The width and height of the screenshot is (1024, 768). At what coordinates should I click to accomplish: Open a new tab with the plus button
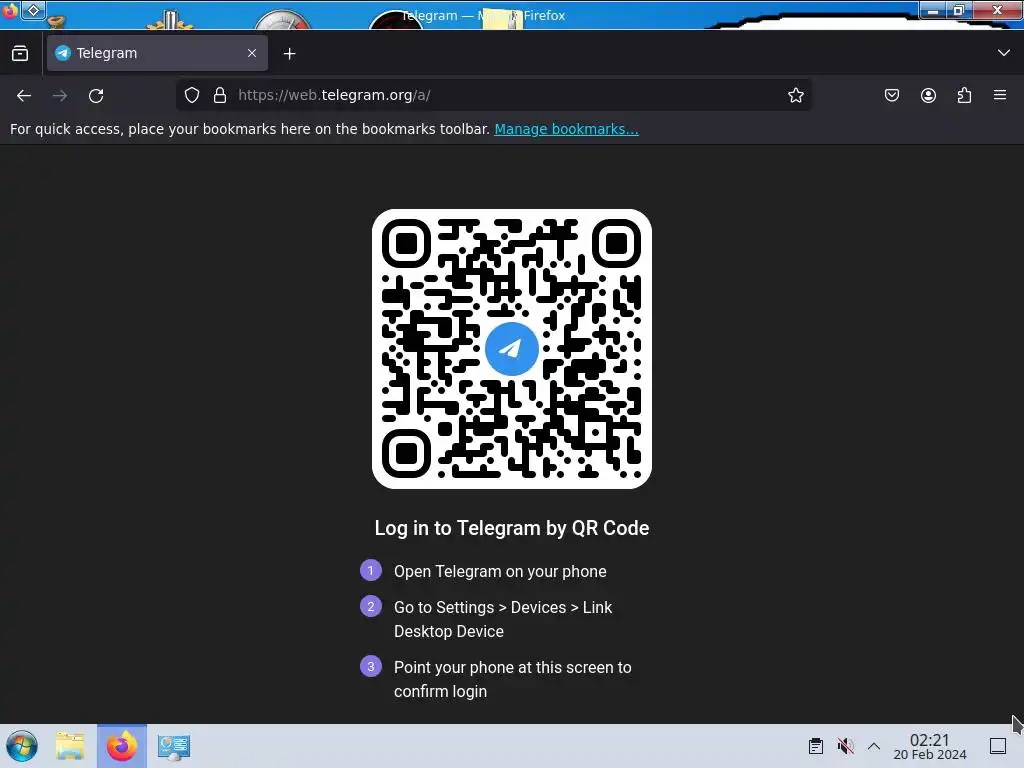[289, 54]
